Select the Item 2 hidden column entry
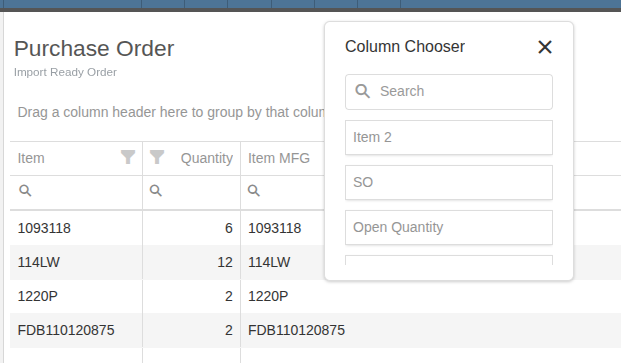The height and width of the screenshot is (363, 621). (449, 137)
